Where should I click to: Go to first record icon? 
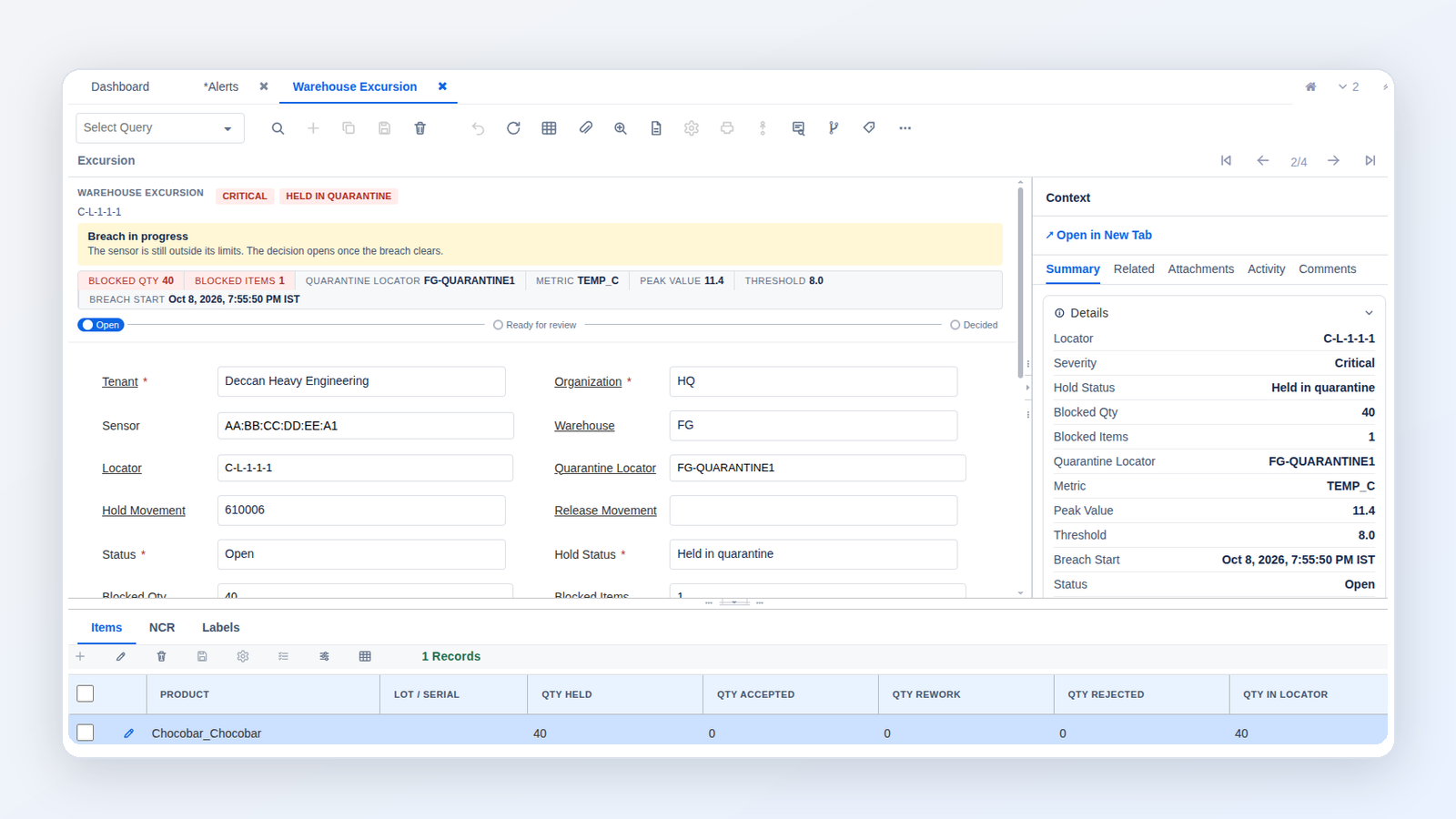point(1226,160)
